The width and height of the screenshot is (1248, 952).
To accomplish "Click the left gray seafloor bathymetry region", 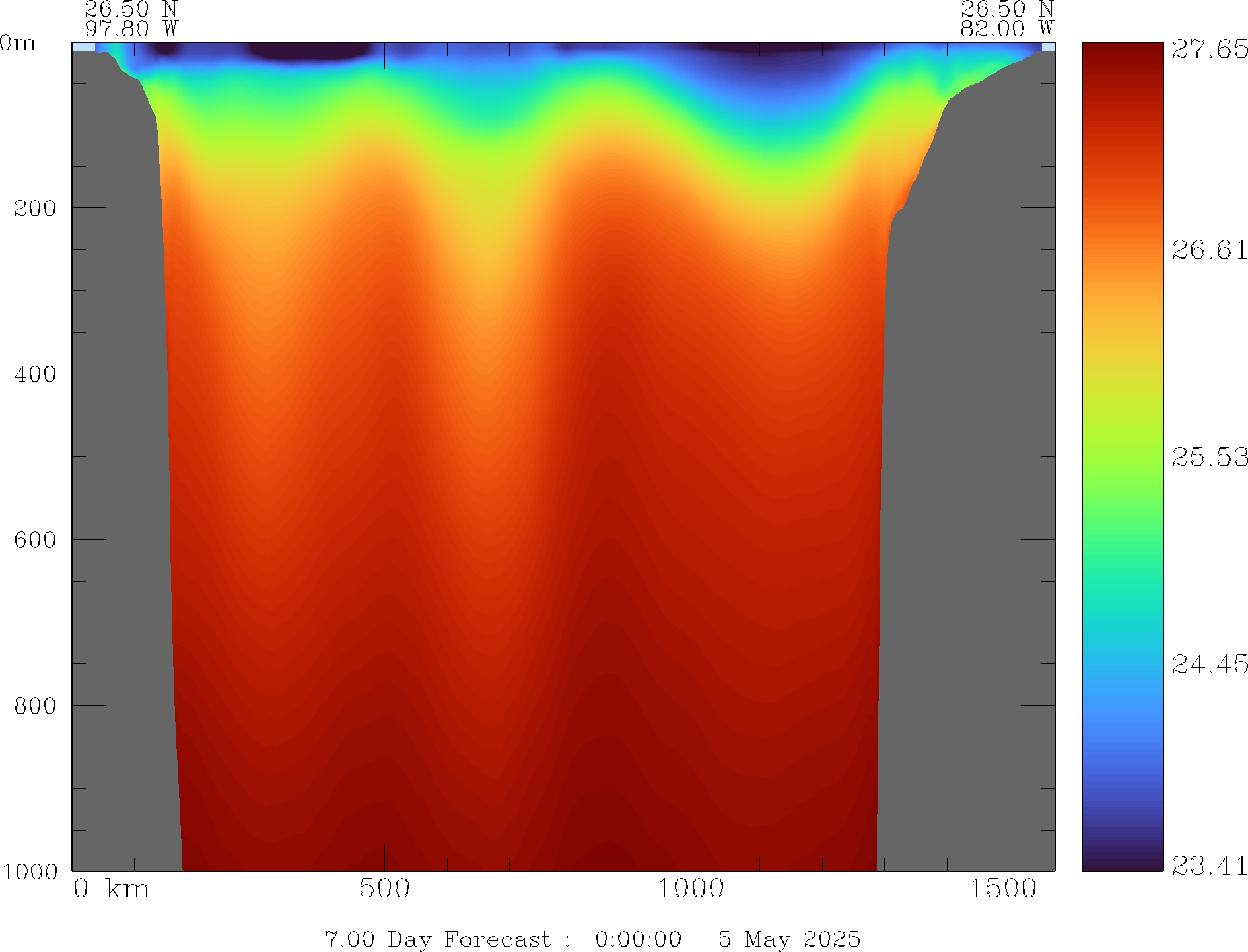I will [119, 462].
